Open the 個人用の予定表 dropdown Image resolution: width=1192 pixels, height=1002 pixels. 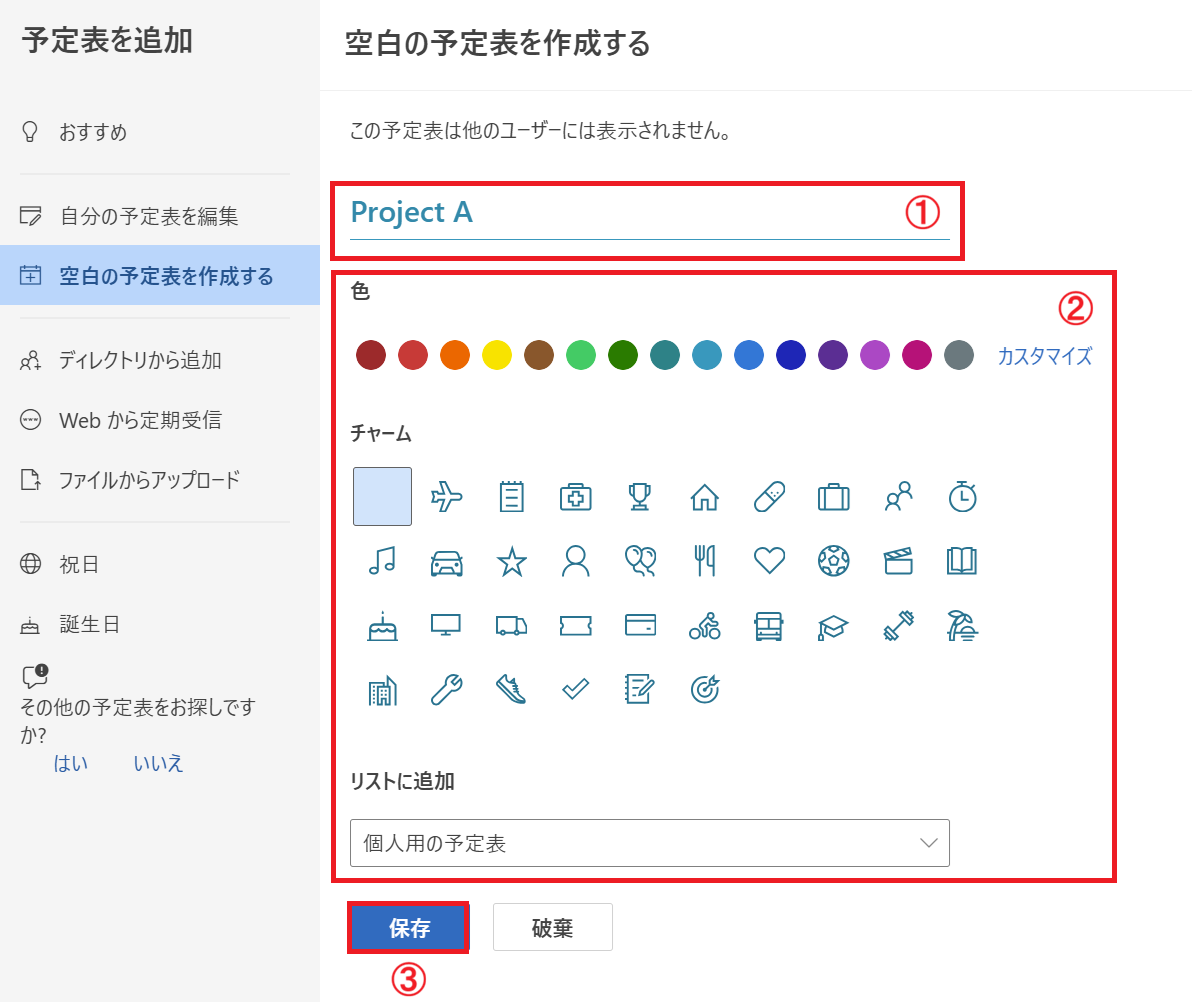pyautogui.click(x=649, y=843)
